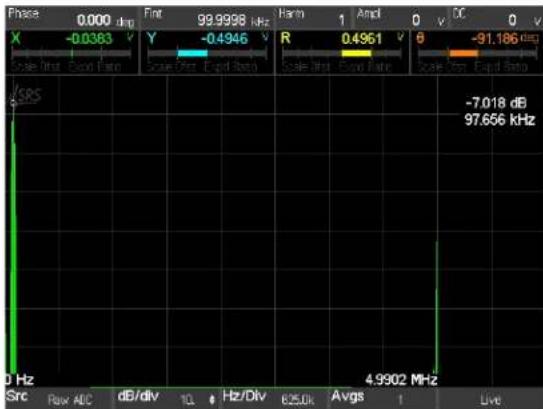Click the green X channel bar graph
543x409 pixels.
point(71,53)
